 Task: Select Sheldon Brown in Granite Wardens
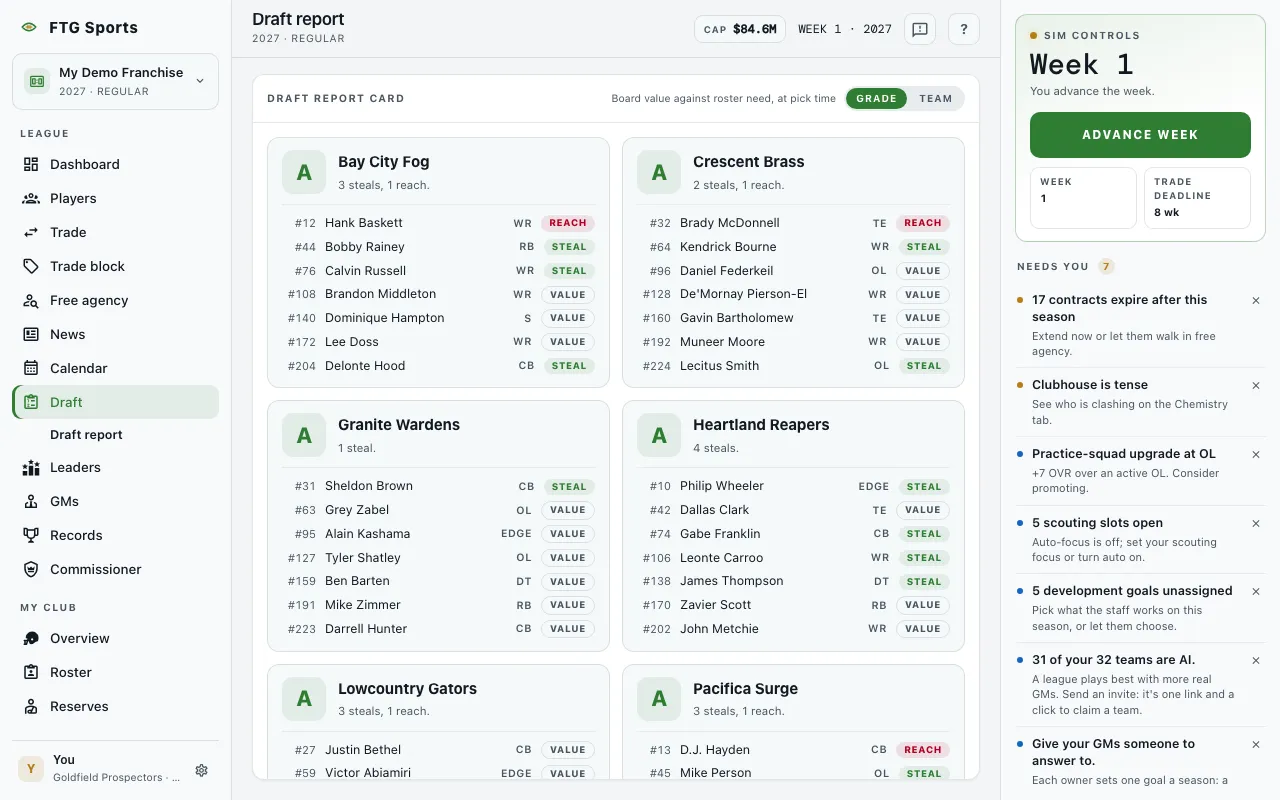pyautogui.click(x=438, y=486)
